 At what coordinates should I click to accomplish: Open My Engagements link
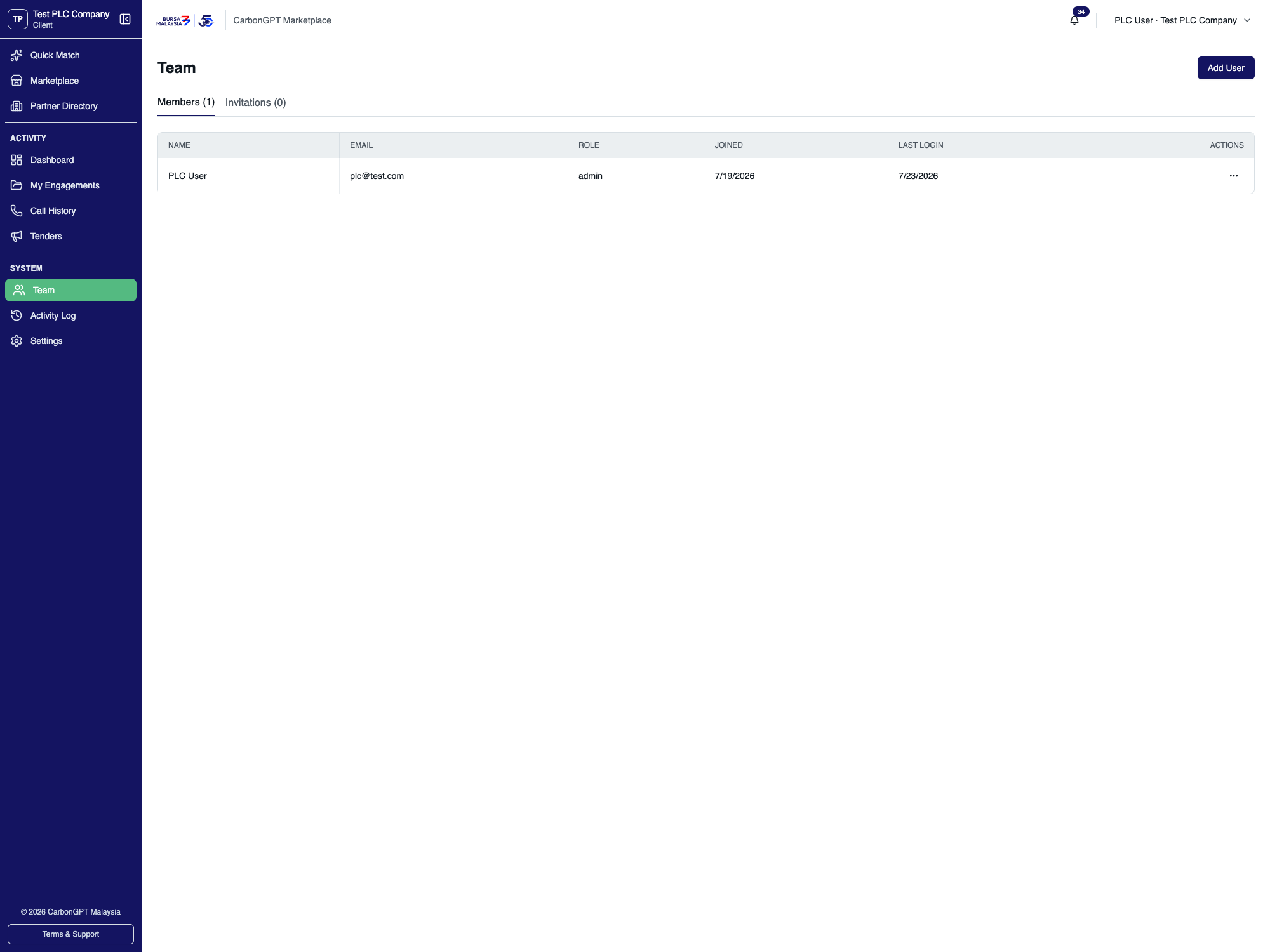point(70,185)
